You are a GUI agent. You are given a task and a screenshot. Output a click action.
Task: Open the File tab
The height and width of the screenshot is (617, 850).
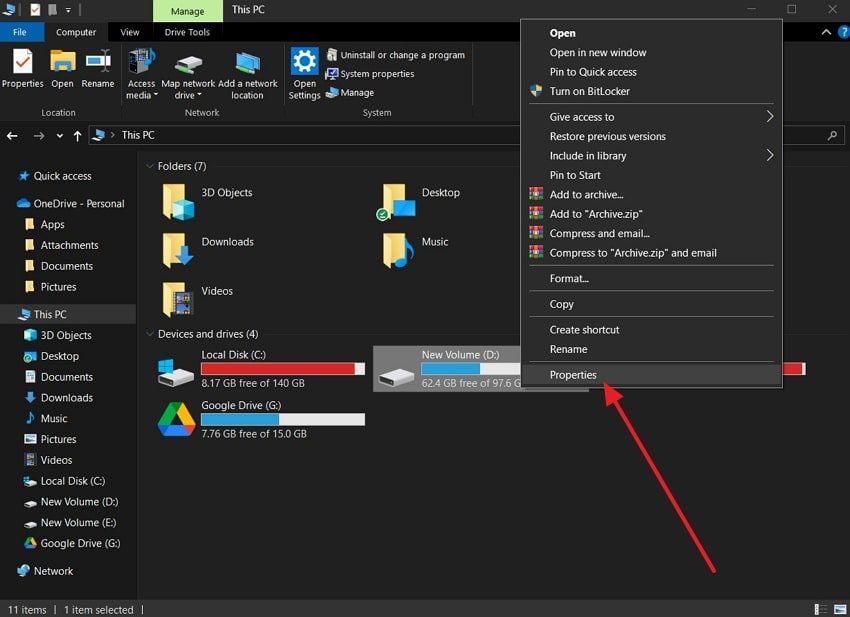pos(20,32)
